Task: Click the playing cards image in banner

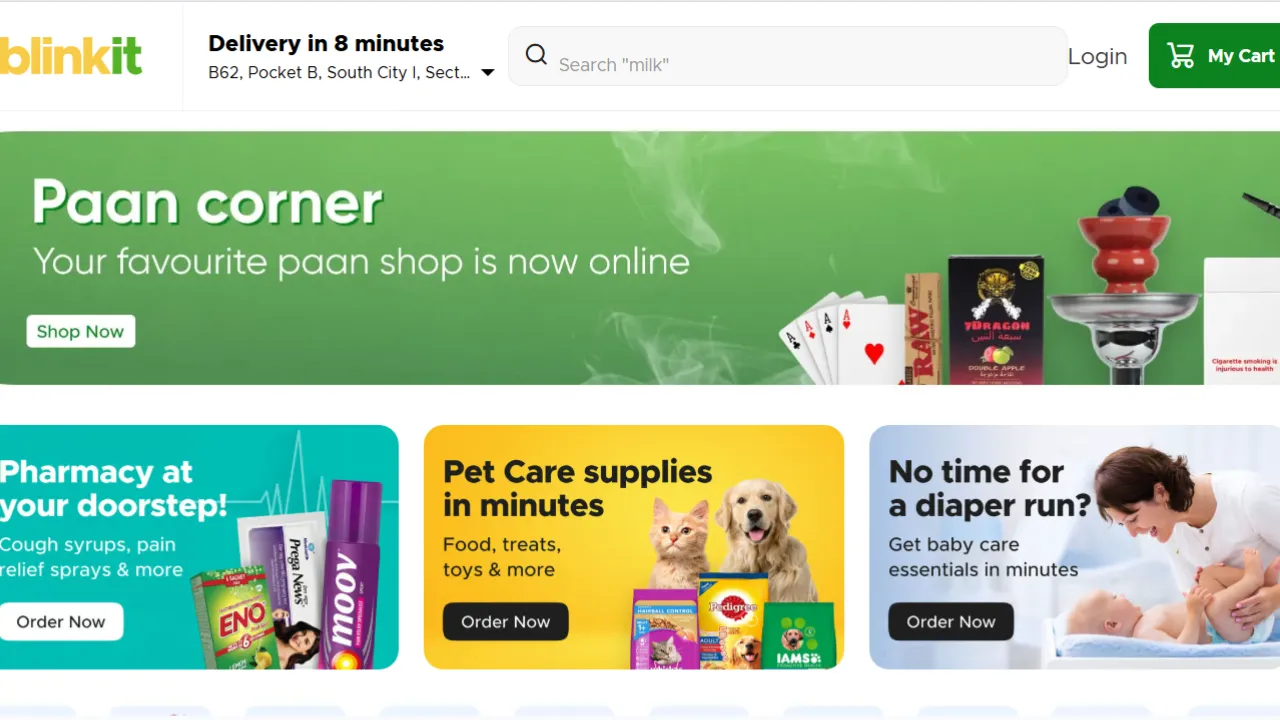Action: point(840,340)
